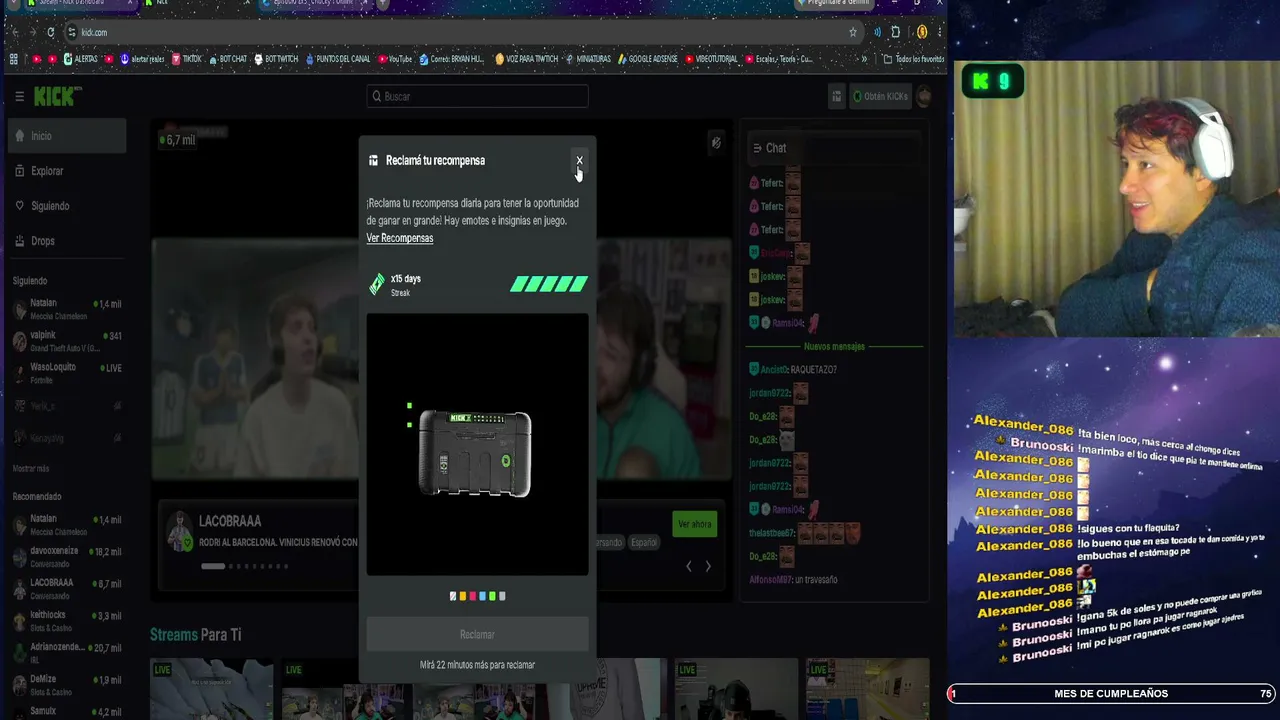Click the Ancist0 chat username
This screenshot has height=720, width=1280.
click(775, 370)
